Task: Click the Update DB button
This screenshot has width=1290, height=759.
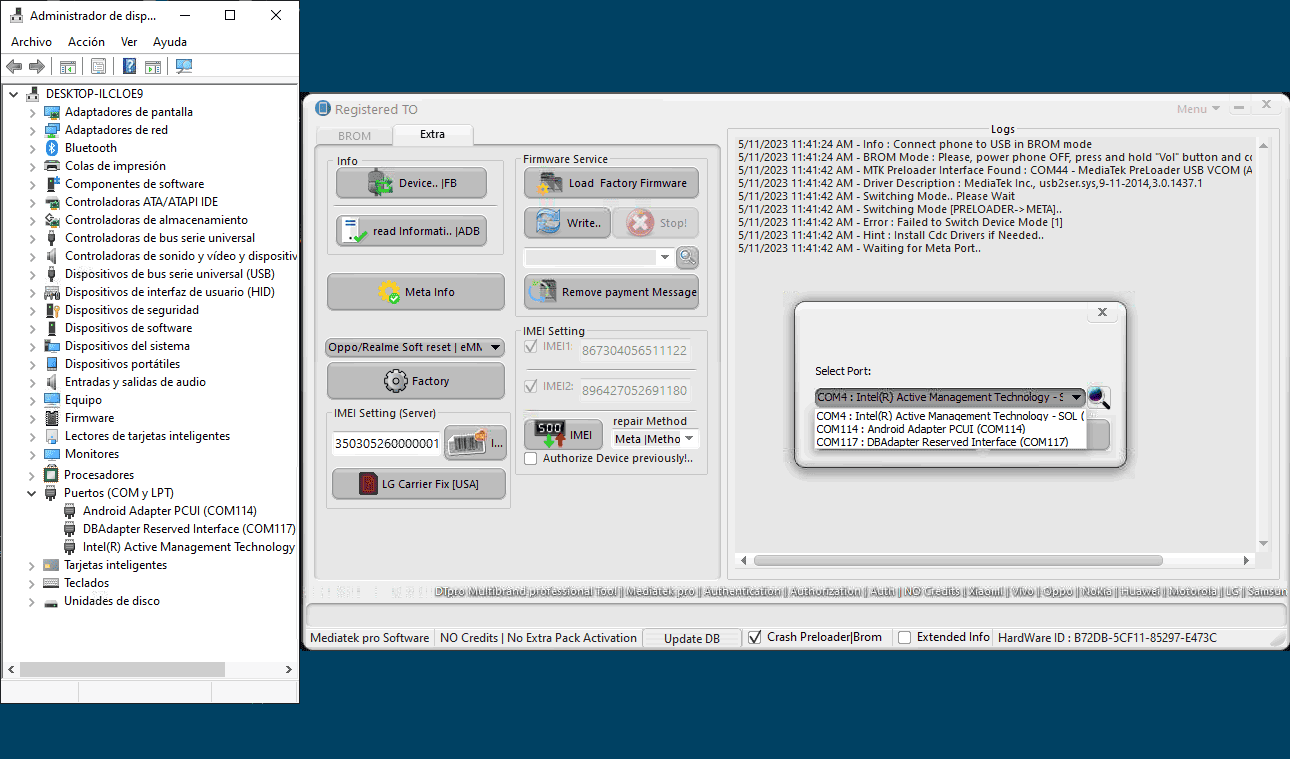Action: 691,638
